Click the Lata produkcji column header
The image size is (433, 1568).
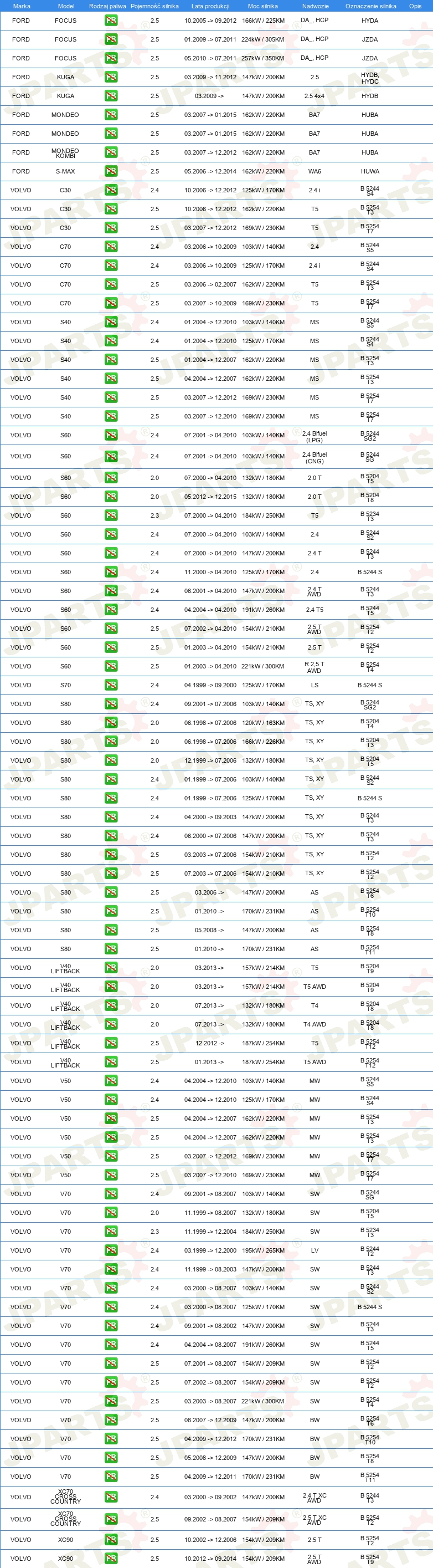(x=210, y=6)
